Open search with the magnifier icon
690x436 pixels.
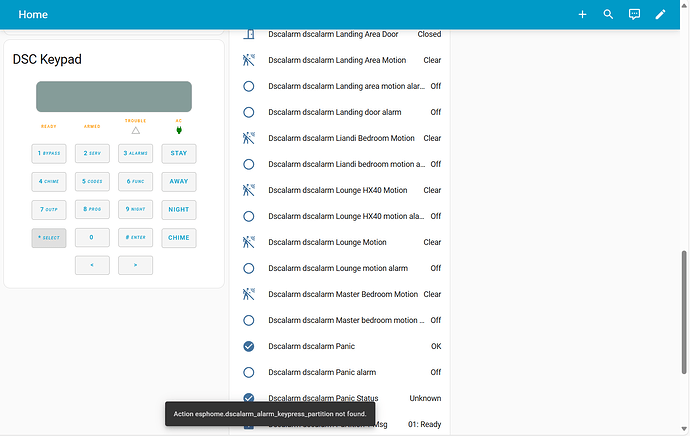608,15
